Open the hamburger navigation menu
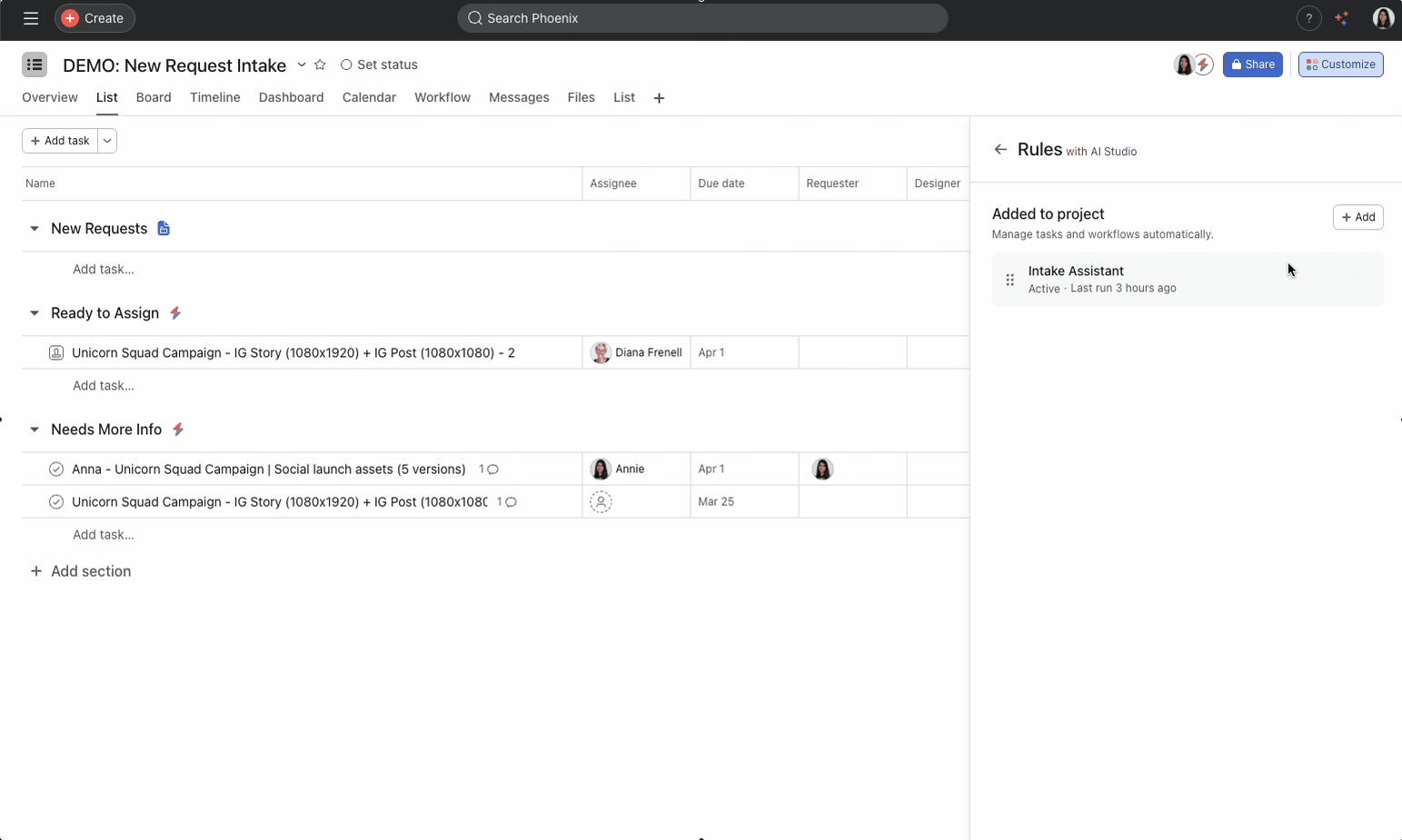1402x840 pixels. 30,18
